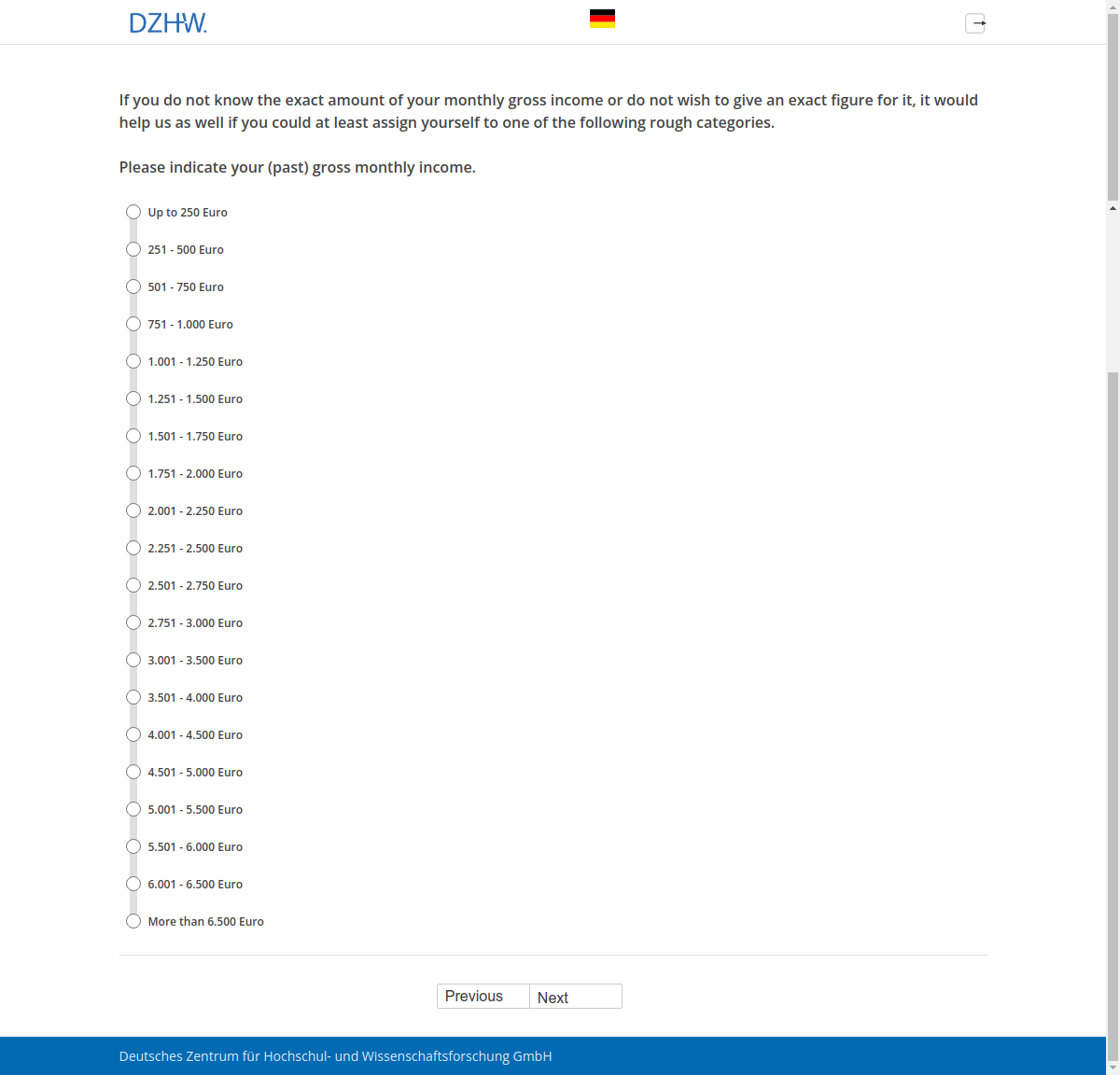Screen dimensions: 1120x1075
Task: Choose 1.751 - 2.000 Euro income category
Action: 133,474
